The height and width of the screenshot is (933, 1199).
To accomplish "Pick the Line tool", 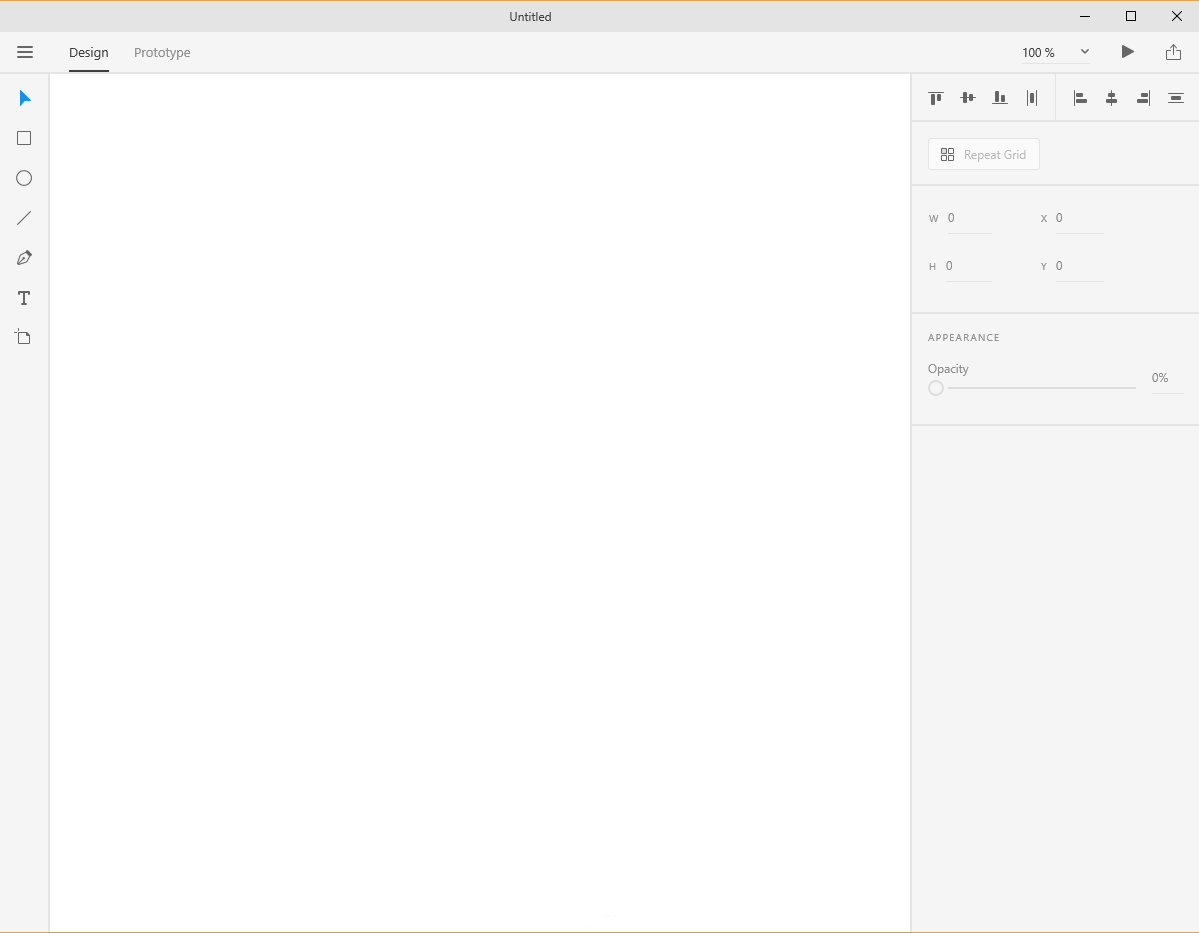I will coord(24,218).
